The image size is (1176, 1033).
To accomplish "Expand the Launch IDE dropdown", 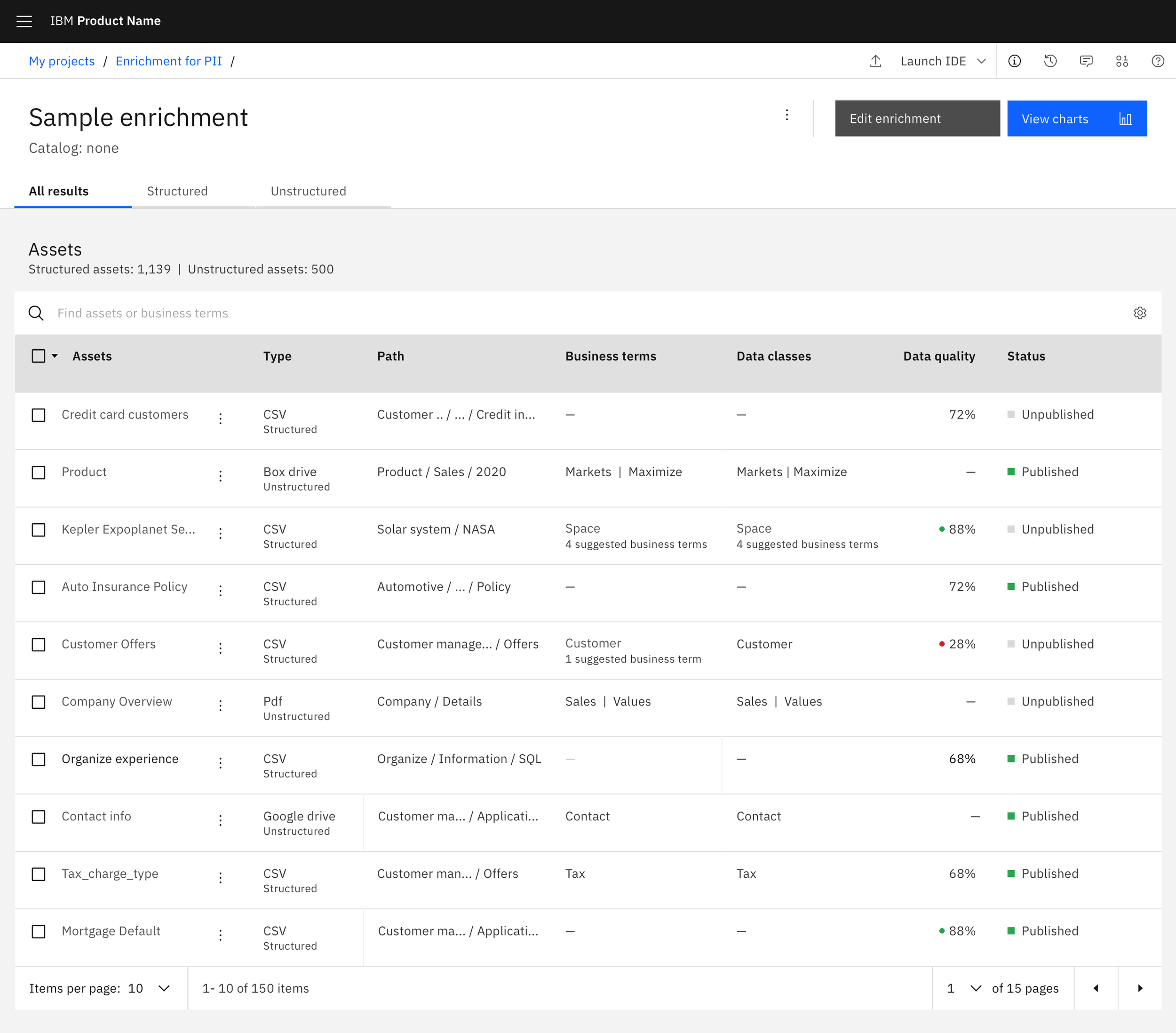I will point(942,62).
